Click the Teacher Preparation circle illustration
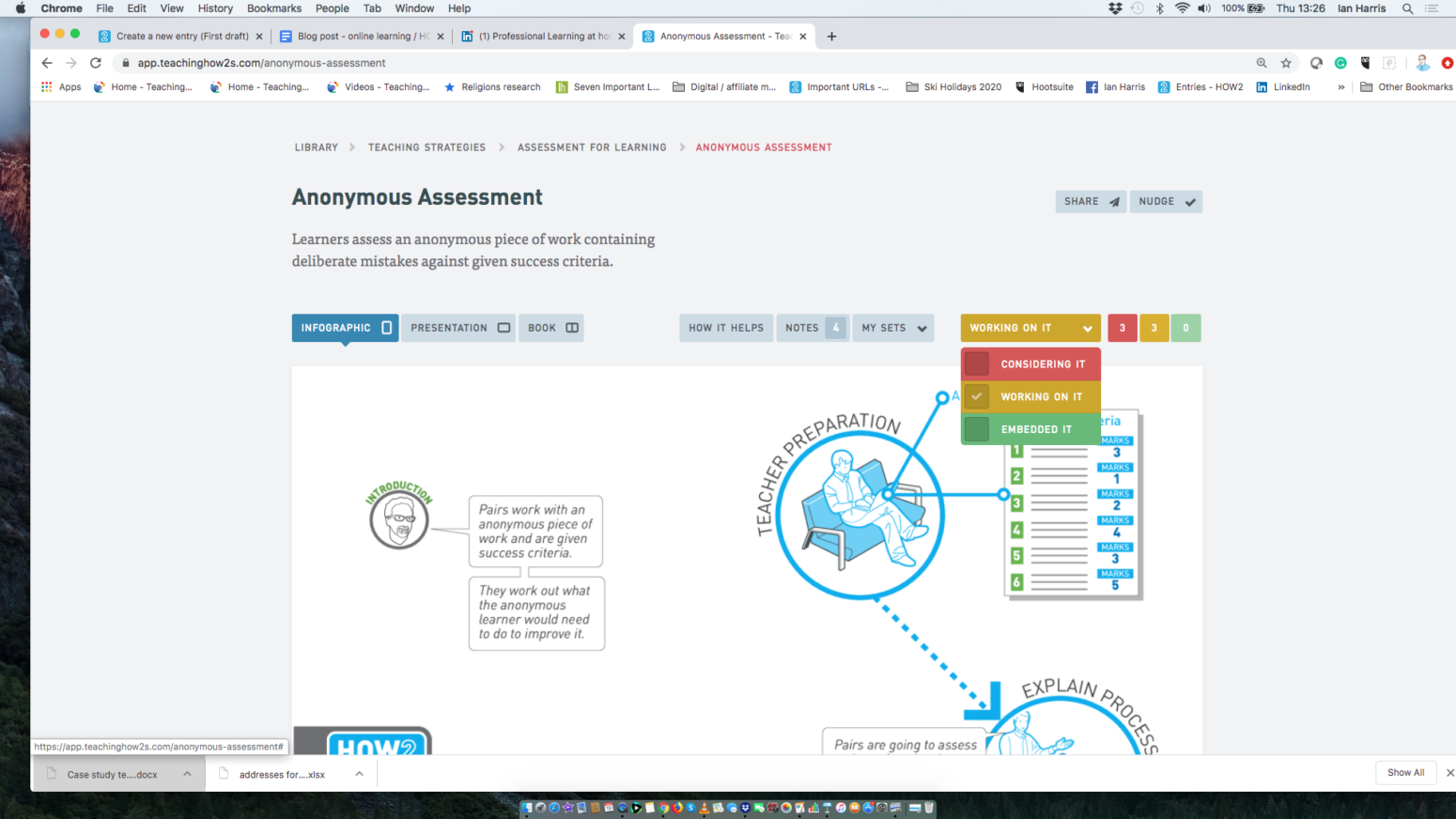The width and height of the screenshot is (1456, 819). [x=860, y=516]
